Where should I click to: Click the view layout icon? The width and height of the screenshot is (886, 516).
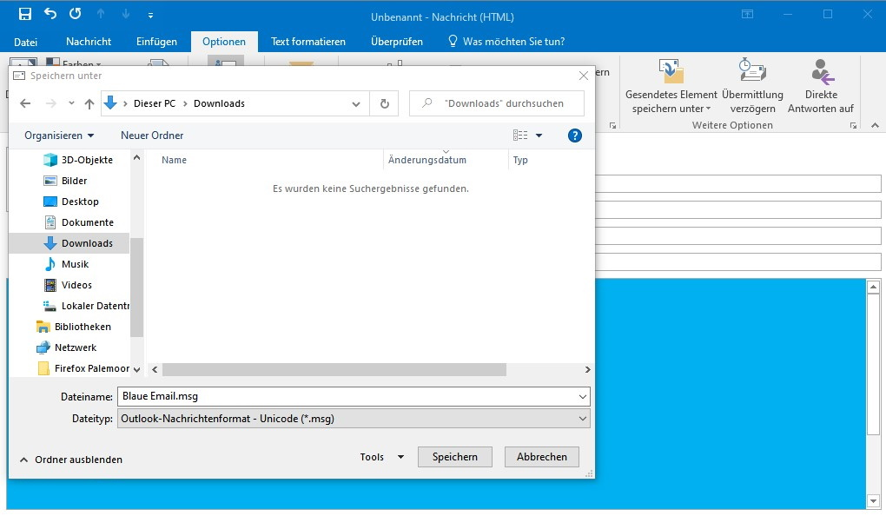520,136
